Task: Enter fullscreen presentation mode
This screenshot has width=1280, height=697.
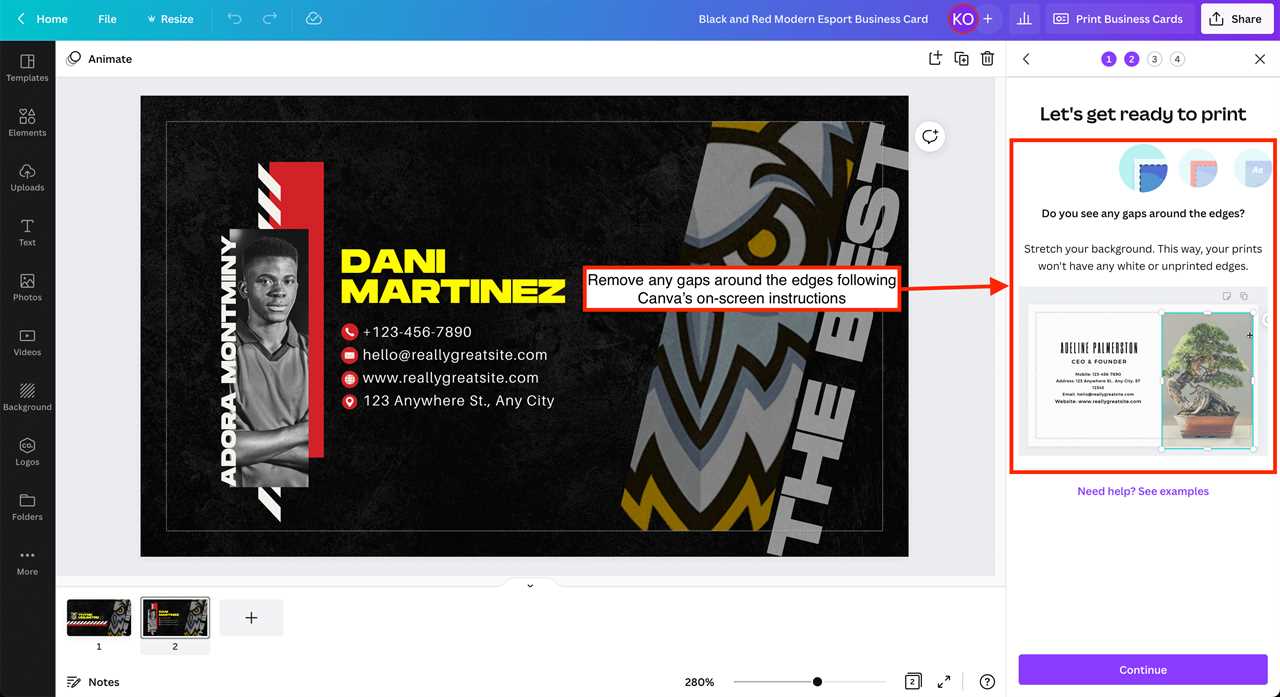Action: click(x=943, y=681)
